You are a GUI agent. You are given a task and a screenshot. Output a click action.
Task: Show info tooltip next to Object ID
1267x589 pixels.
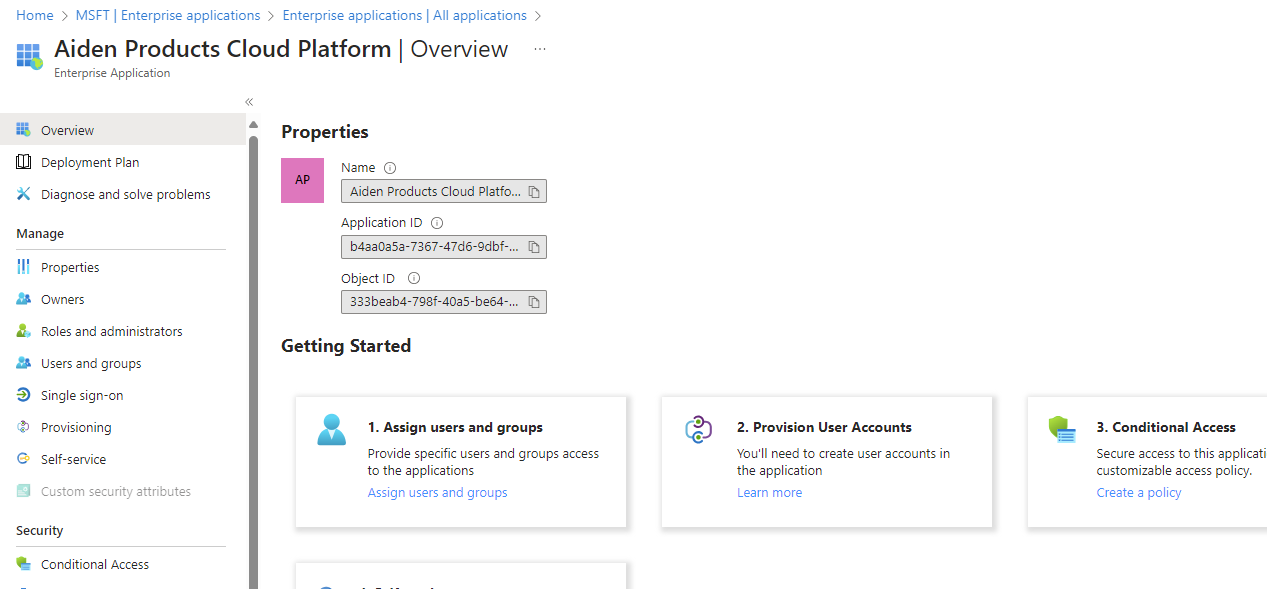click(x=414, y=278)
